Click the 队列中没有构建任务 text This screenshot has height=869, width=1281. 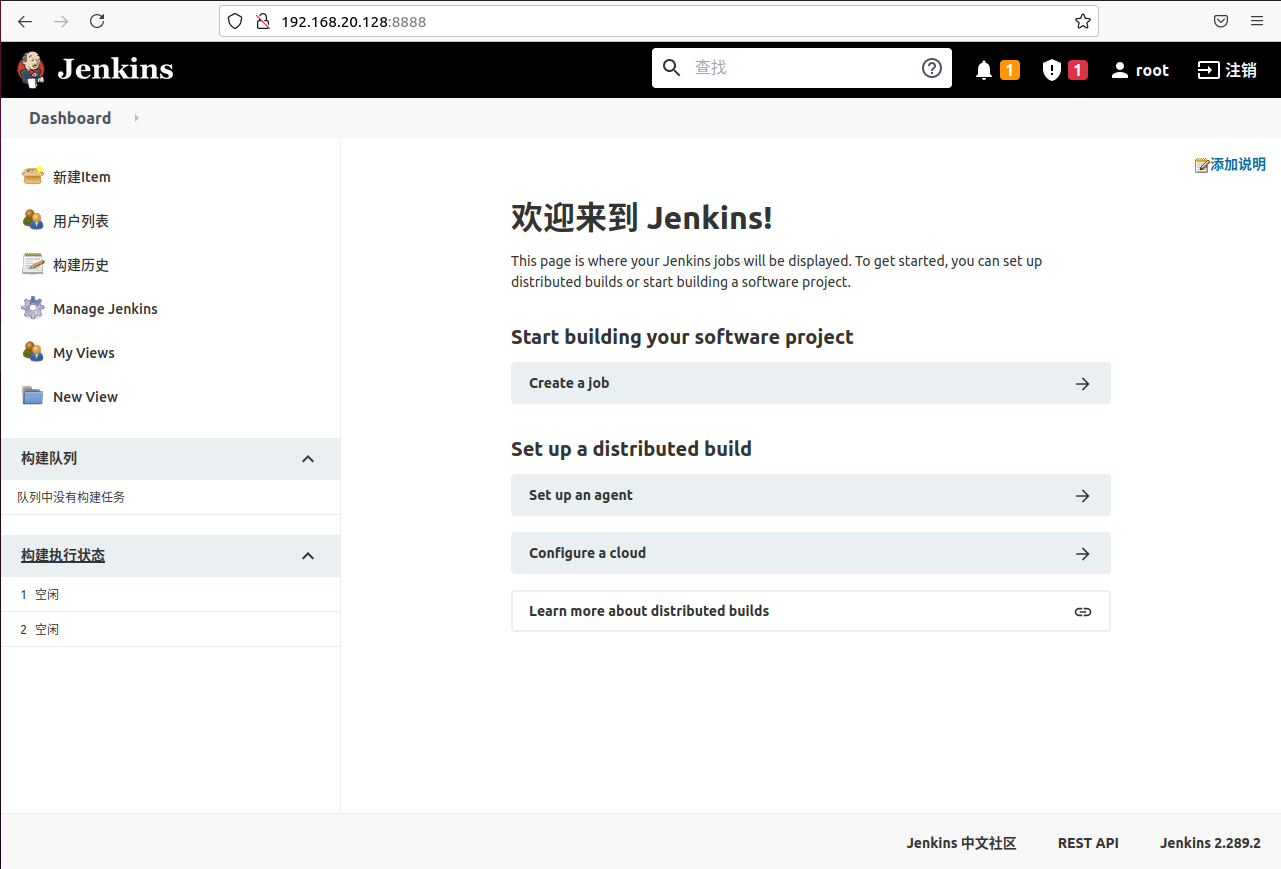71,497
